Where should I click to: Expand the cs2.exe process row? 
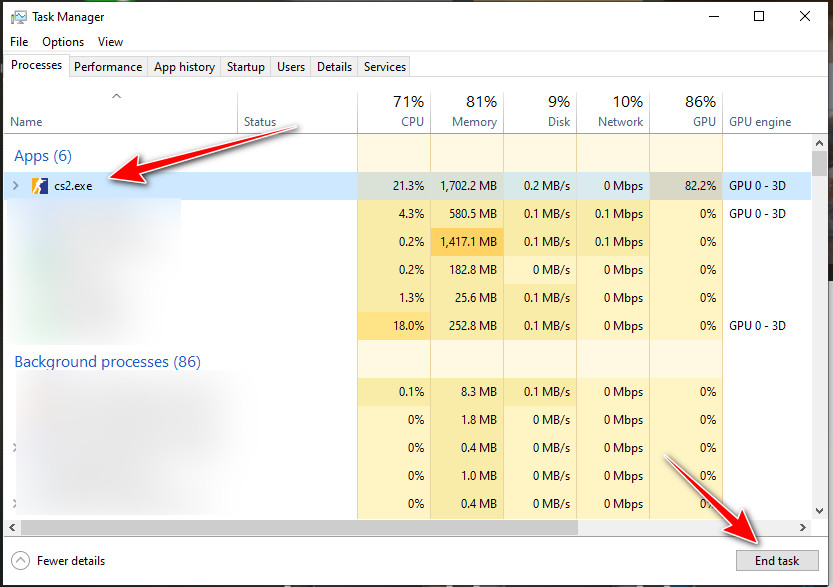tap(14, 185)
